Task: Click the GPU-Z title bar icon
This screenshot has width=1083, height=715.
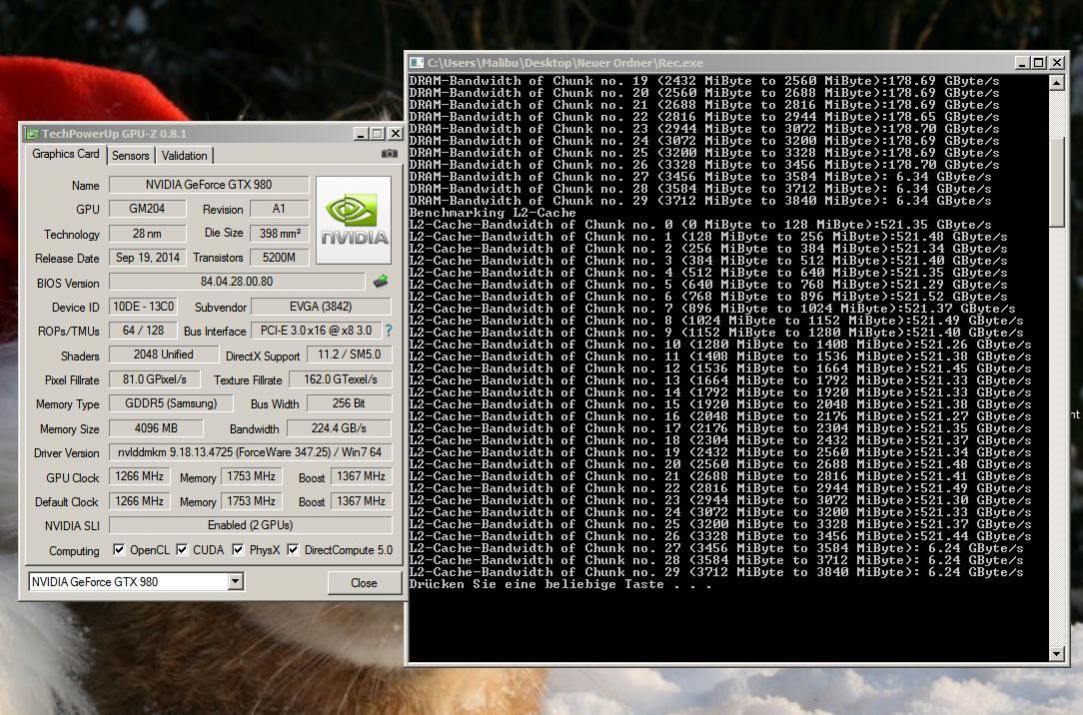Action: tap(31, 134)
